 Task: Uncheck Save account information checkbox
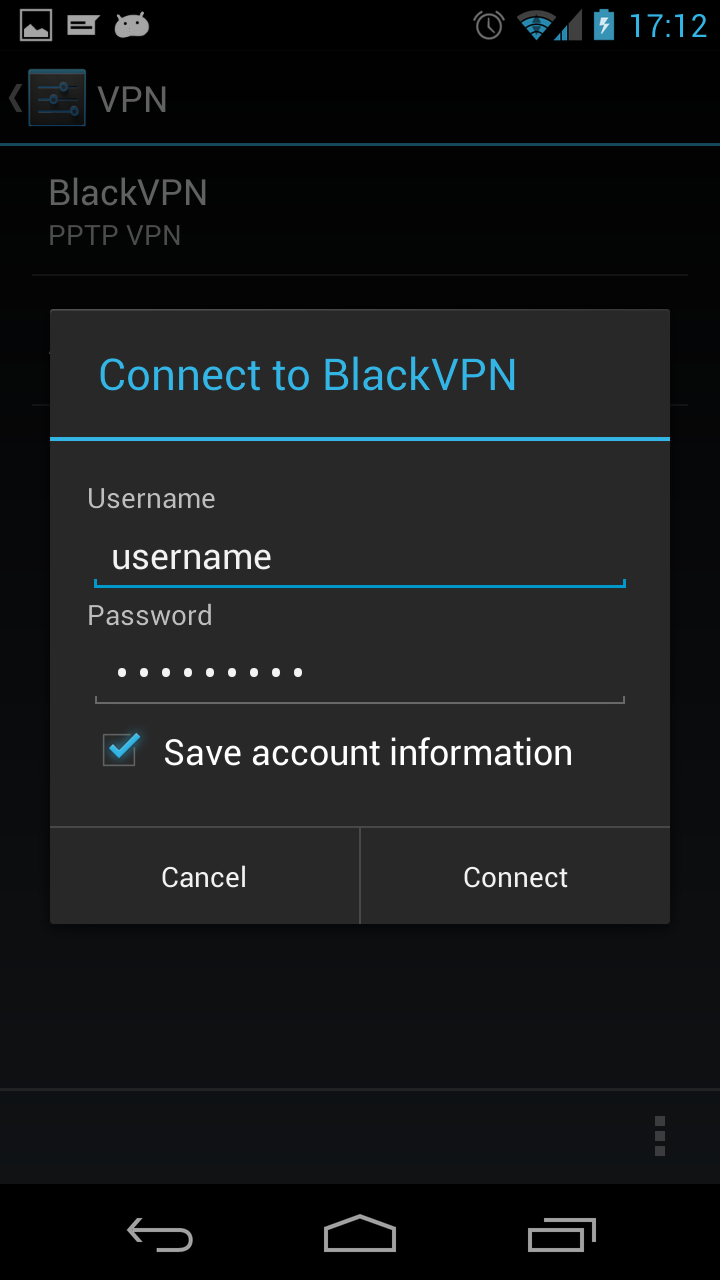point(120,749)
